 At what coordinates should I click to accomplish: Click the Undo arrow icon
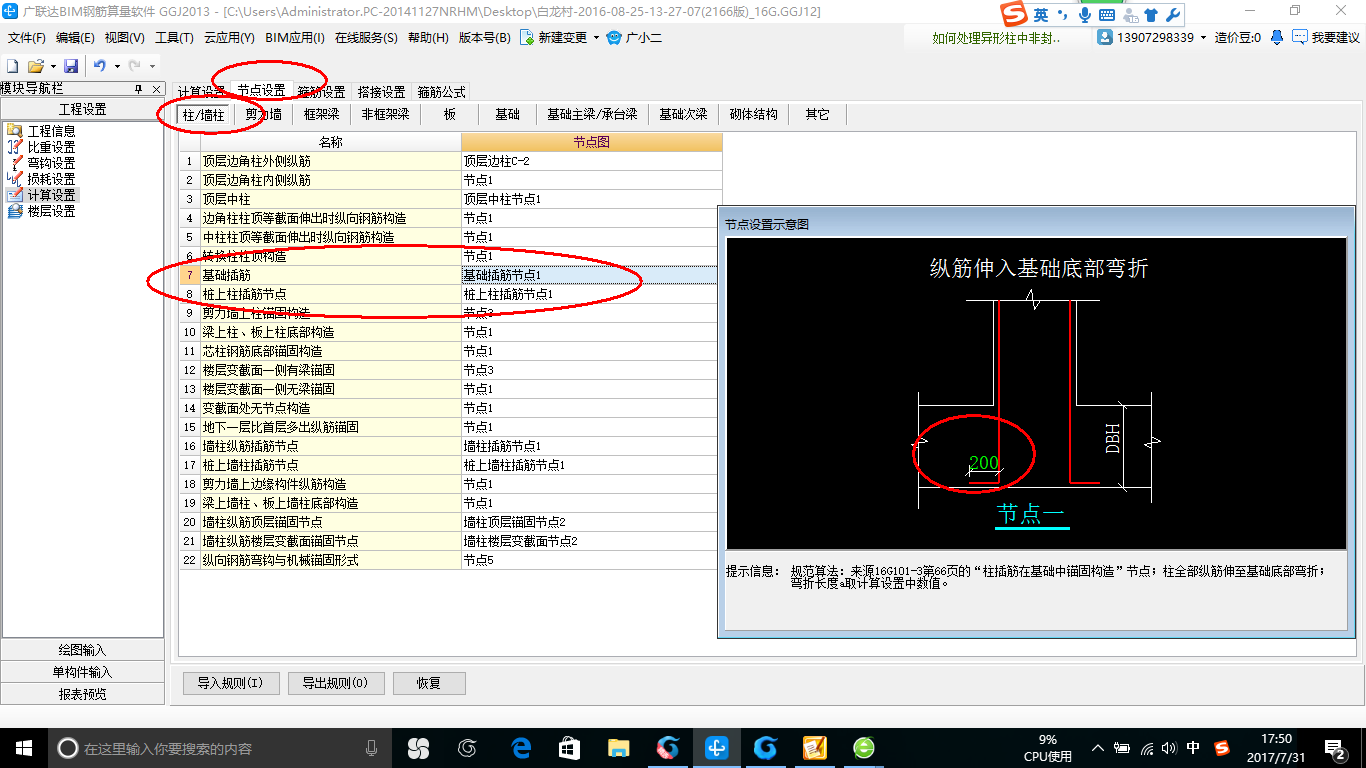pos(100,66)
